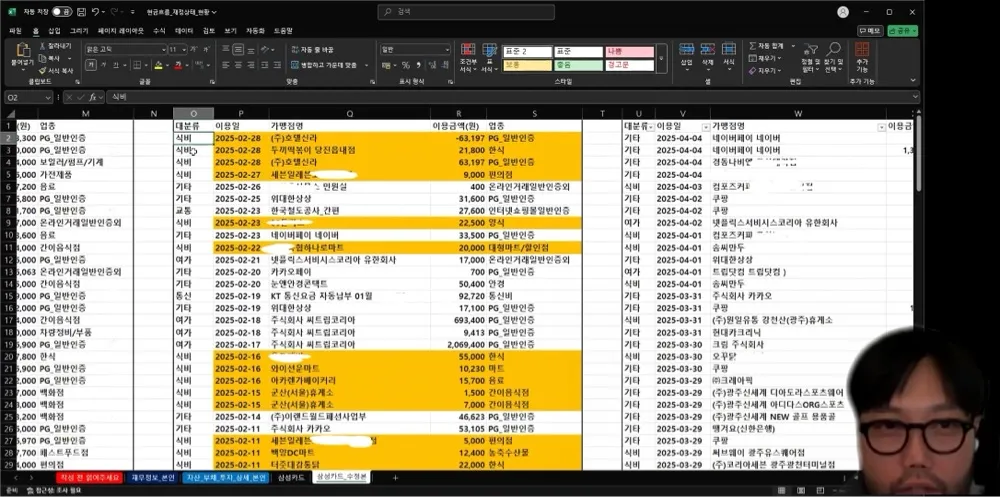The height and width of the screenshot is (497, 1001).
Task: Click the 복사 copy button
Action: (x=51, y=58)
